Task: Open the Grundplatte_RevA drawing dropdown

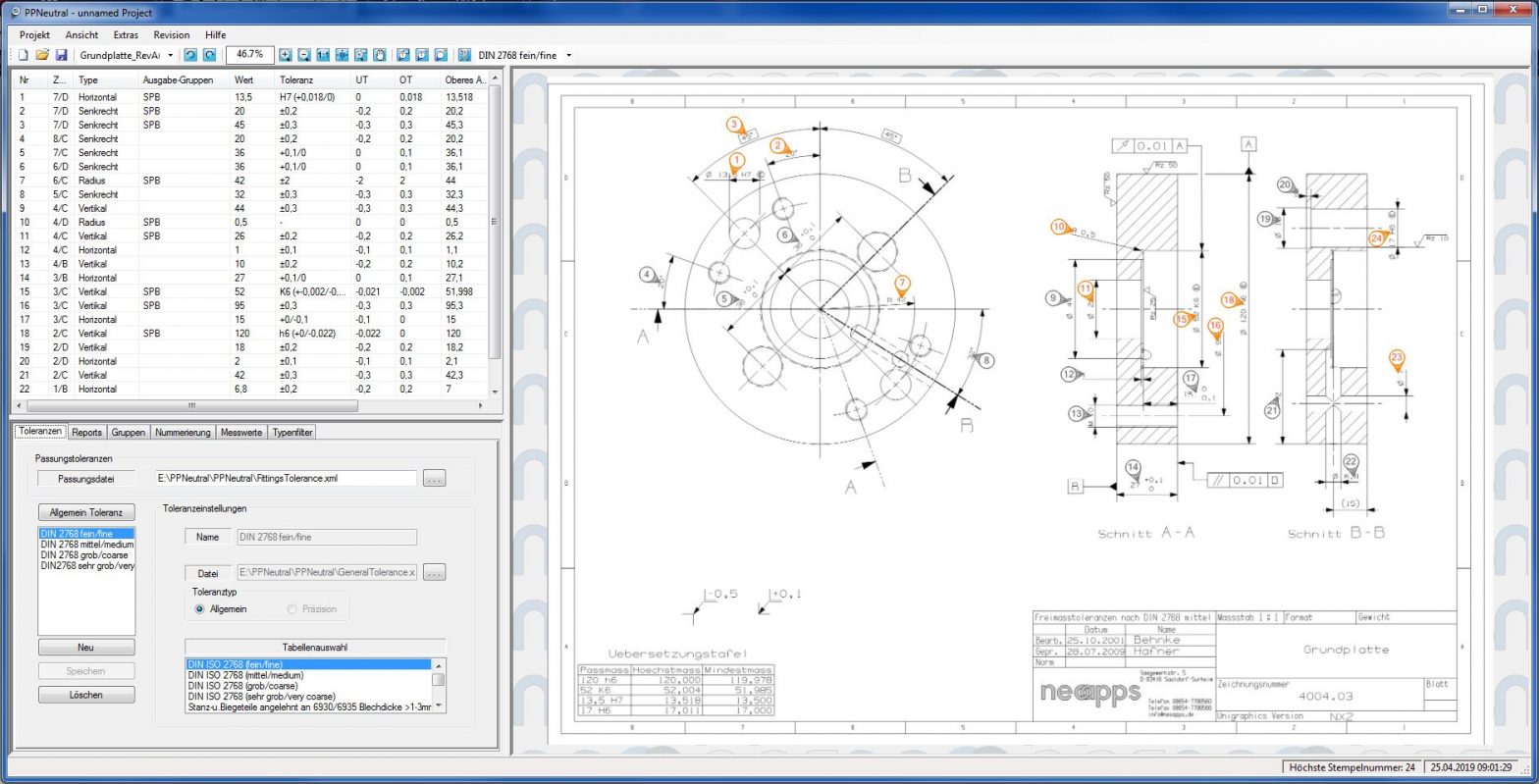Action: tap(170, 56)
